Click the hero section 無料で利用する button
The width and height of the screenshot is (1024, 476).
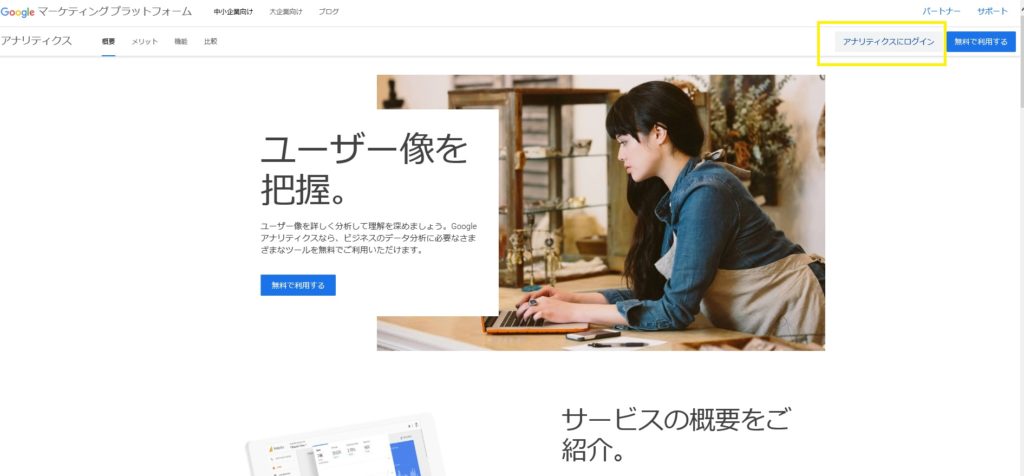[x=298, y=285]
